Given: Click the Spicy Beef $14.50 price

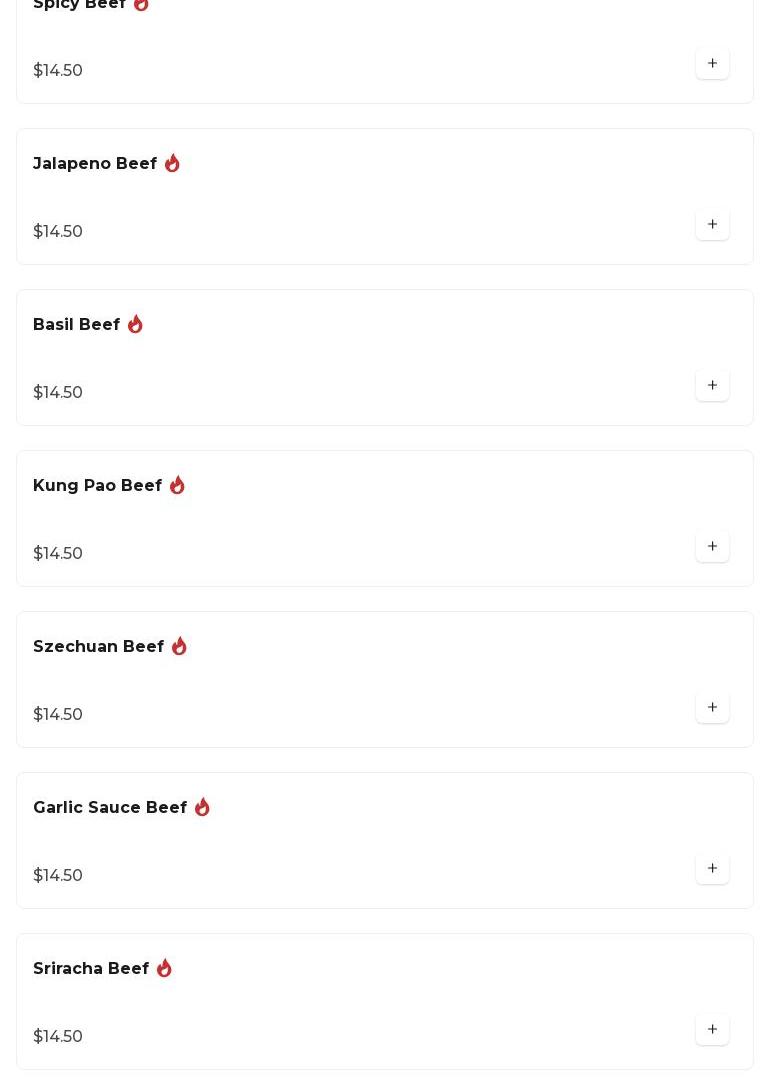Looking at the screenshot, I should point(58,71).
